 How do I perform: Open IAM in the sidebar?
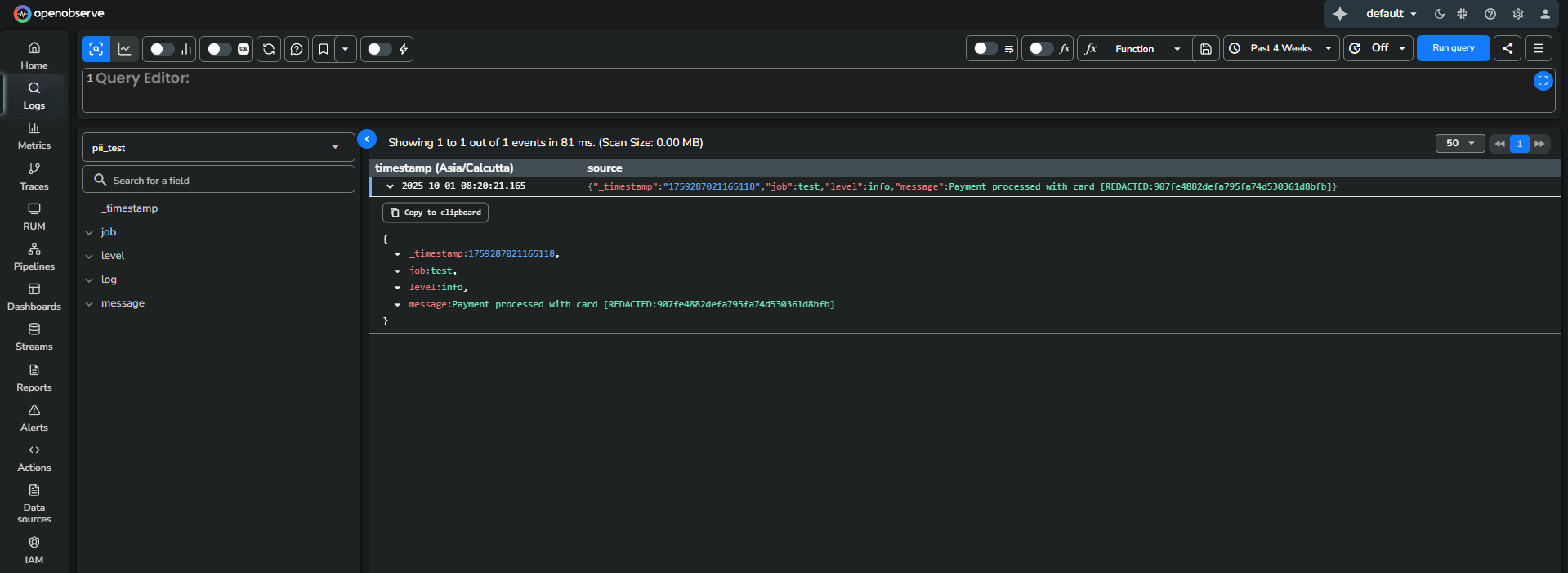tap(34, 550)
